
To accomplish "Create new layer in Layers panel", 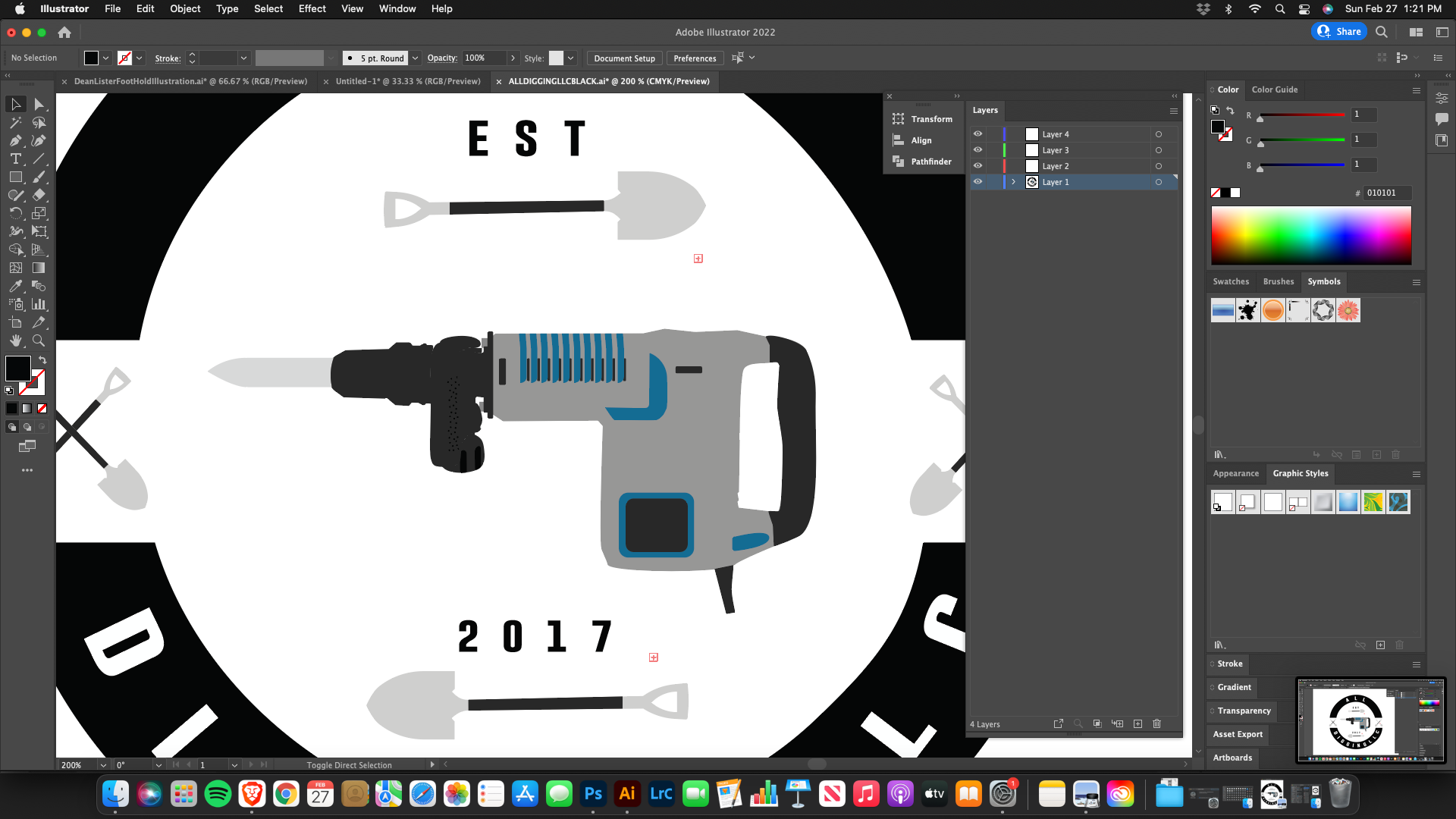I will [x=1137, y=724].
